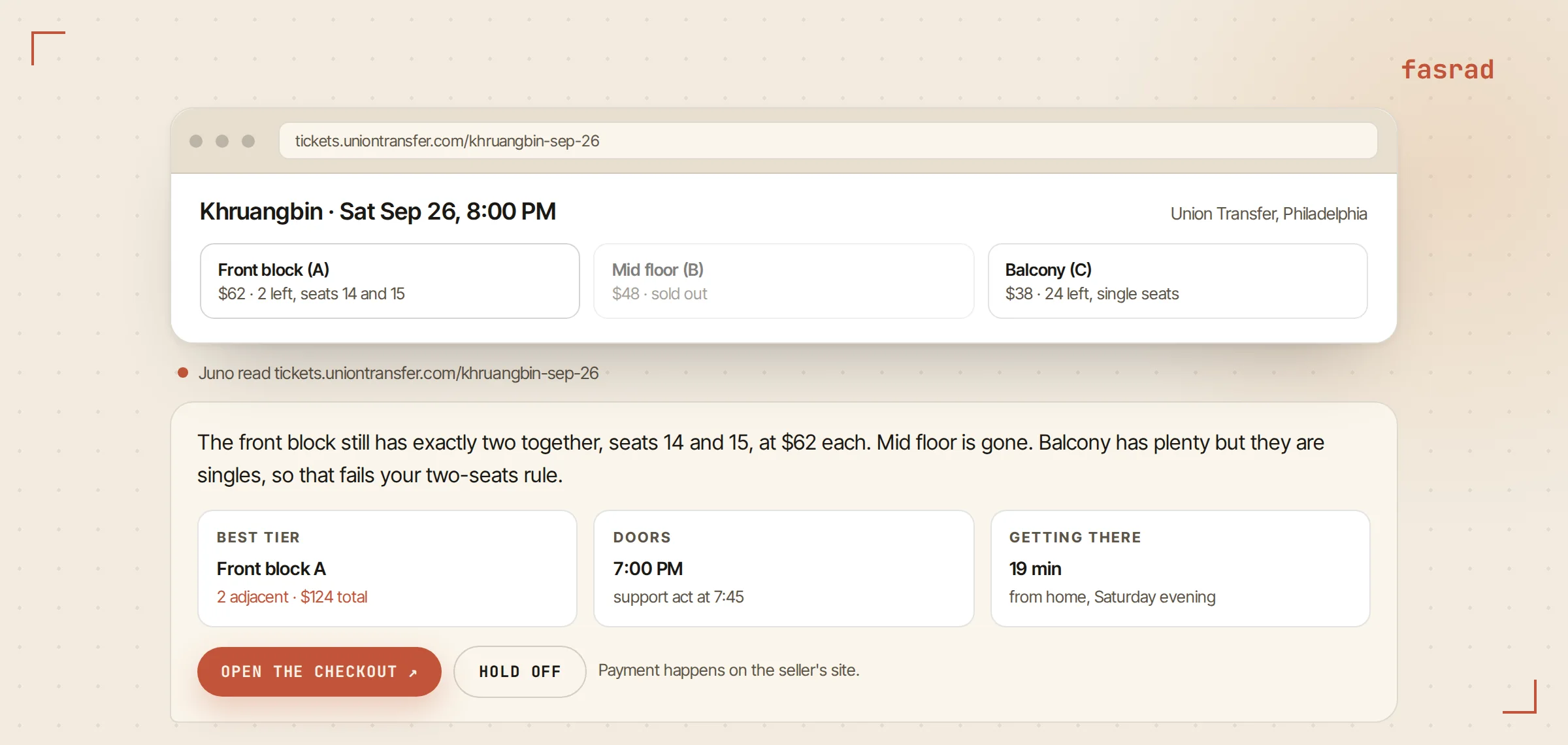Screen dimensions: 1568x745
Task: Open the Best Tier summary card
Action: [x=387, y=569]
